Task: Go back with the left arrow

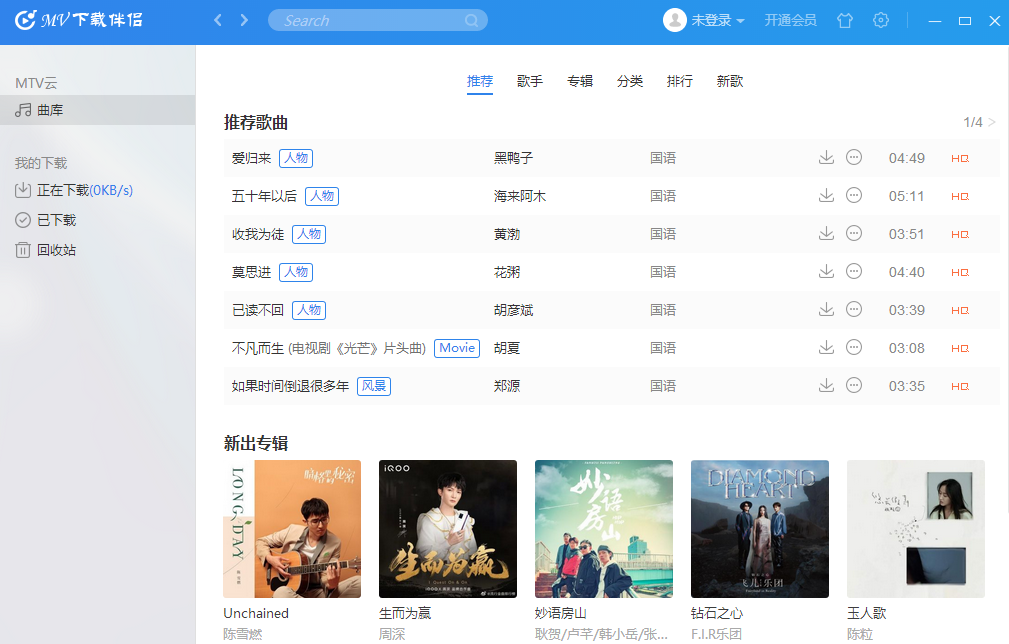Action: (x=218, y=20)
